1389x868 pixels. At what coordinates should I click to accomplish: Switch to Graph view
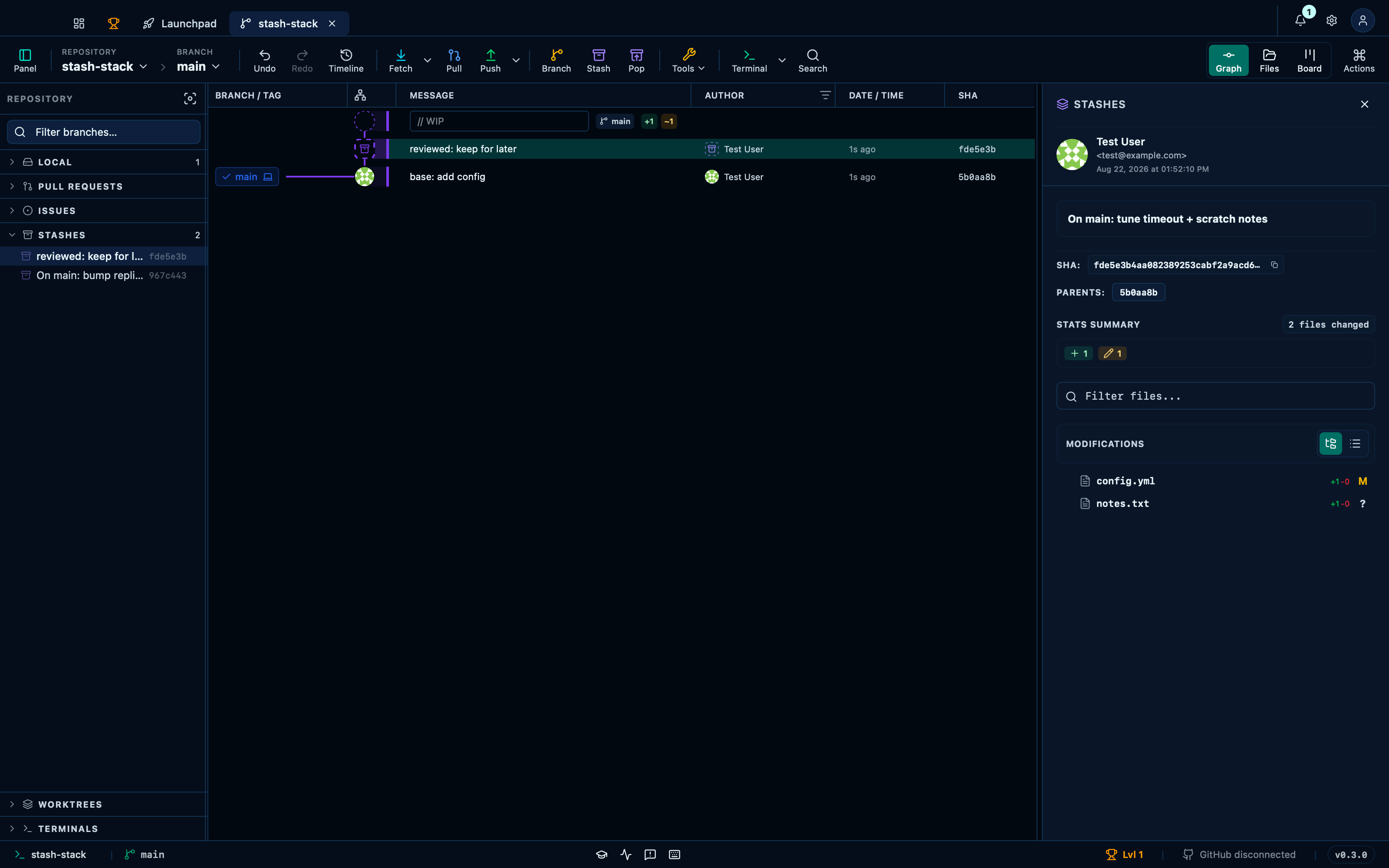click(1228, 60)
